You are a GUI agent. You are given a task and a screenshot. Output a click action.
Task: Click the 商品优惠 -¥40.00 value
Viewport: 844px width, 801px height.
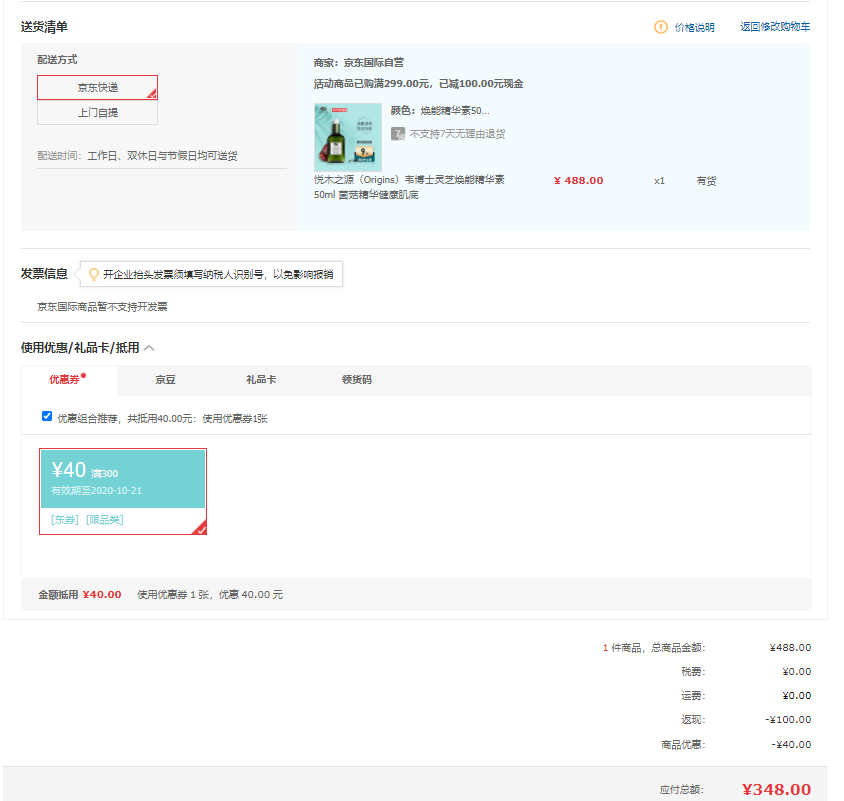tap(791, 744)
